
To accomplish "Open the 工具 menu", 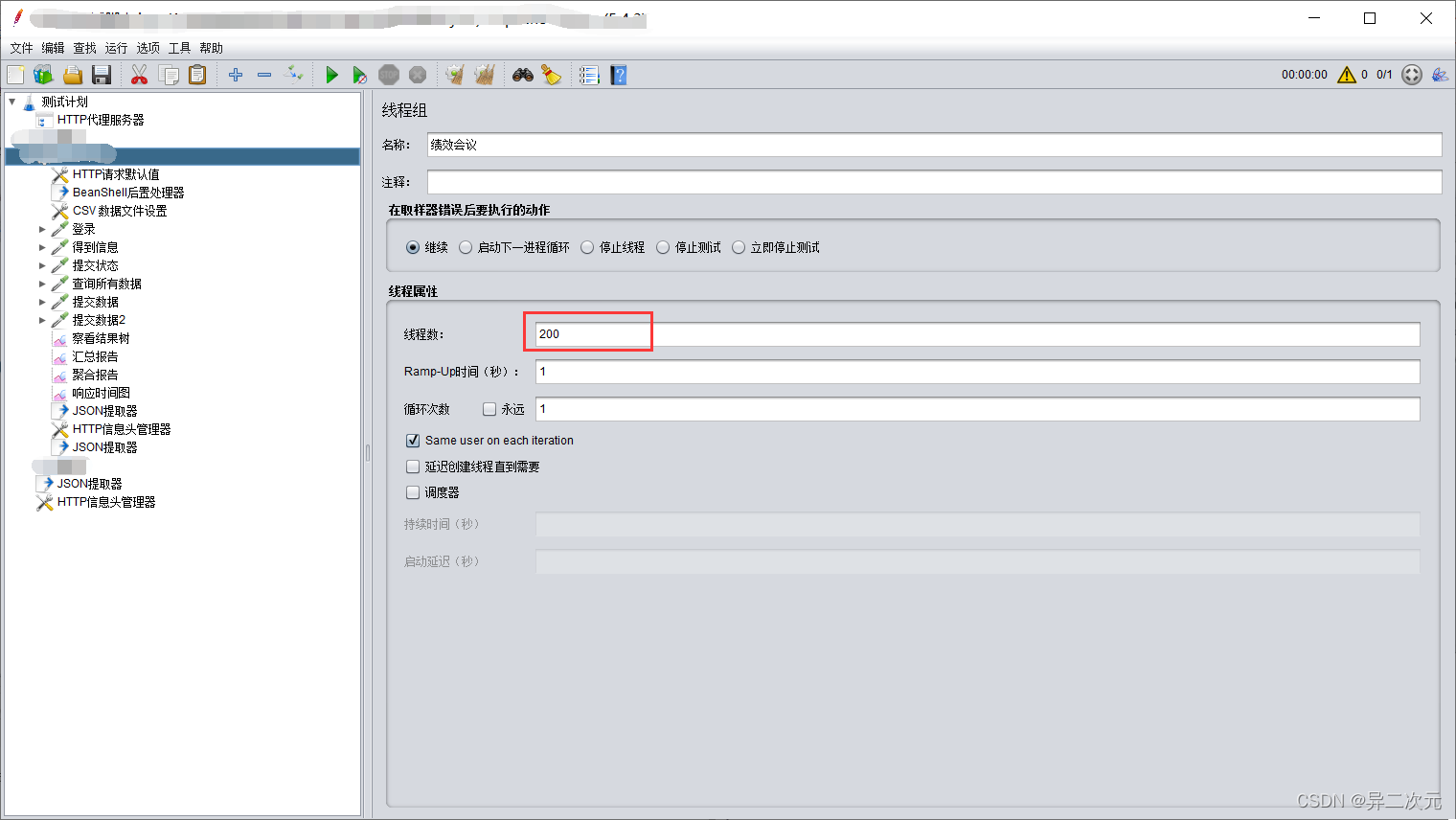I will [180, 48].
